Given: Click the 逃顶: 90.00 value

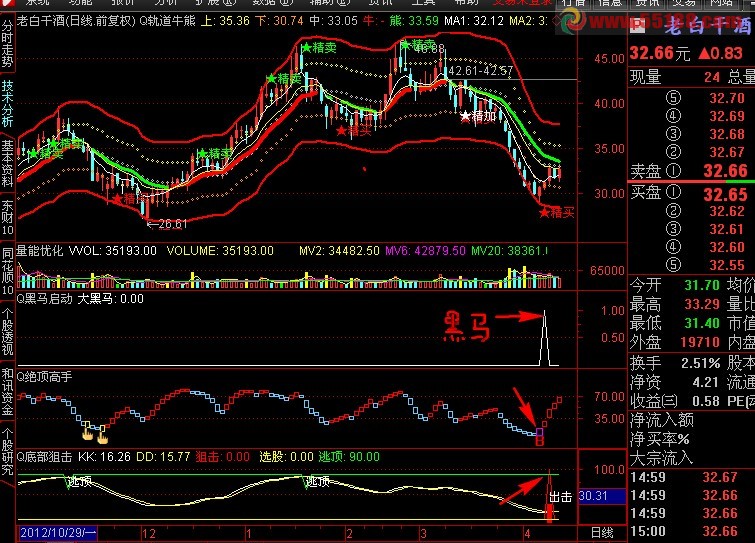Looking at the screenshot, I should pyautogui.click(x=349, y=456).
